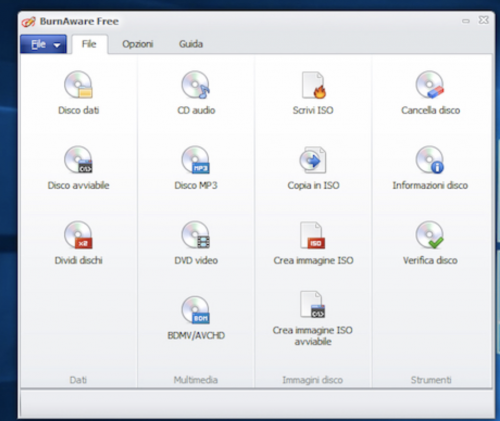
Task: Switch to the File tab
Action: click(x=89, y=44)
